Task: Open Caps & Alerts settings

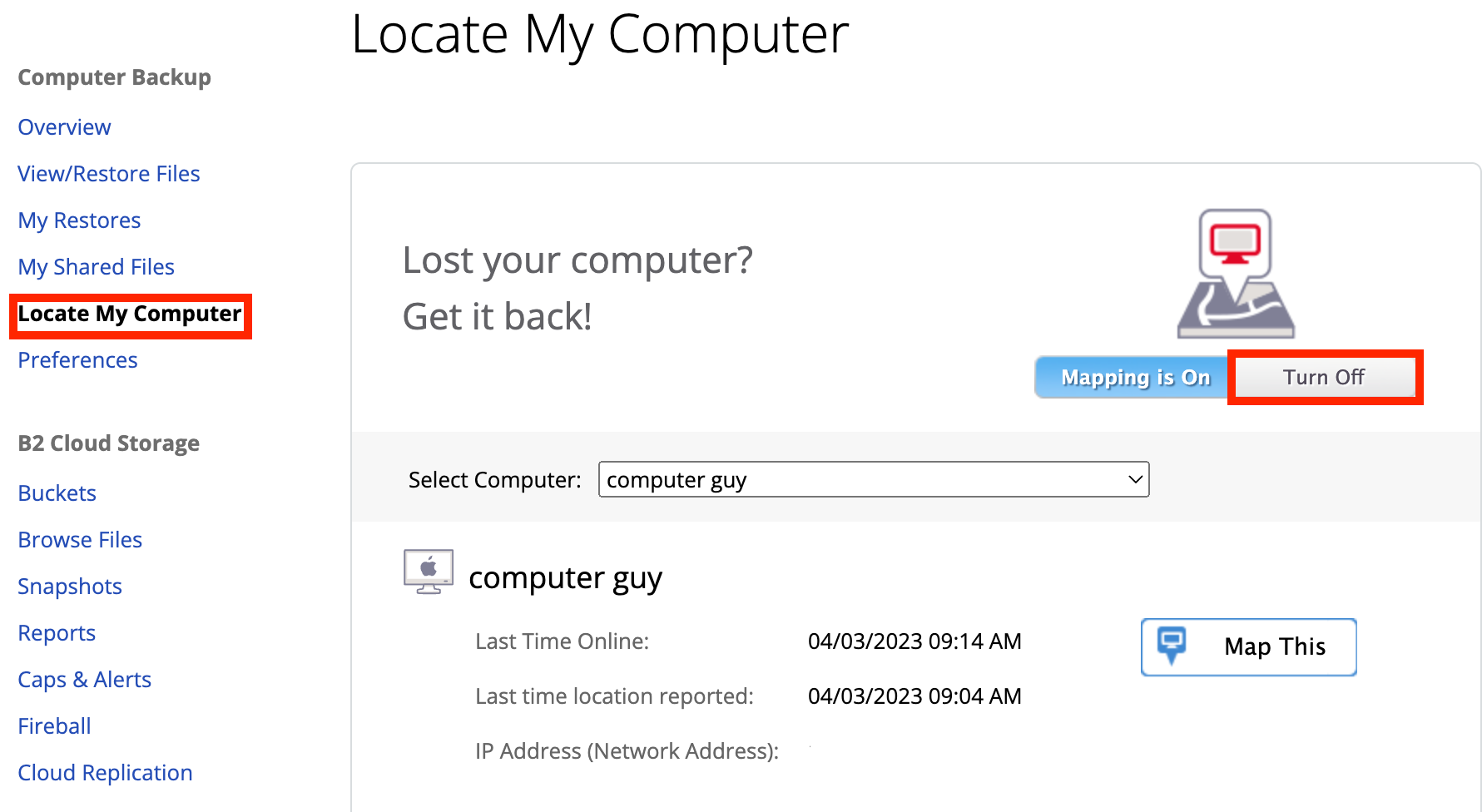Action: tap(84, 680)
